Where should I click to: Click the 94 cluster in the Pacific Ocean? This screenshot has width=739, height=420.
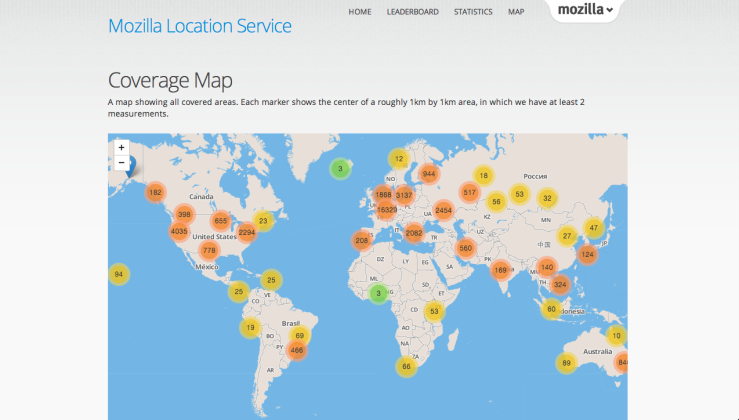click(x=119, y=274)
